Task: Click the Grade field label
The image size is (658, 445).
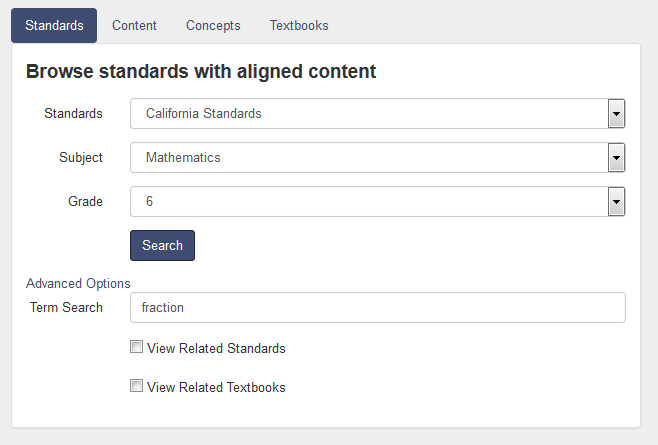Action: pyautogui.click(x=85, y=202)
